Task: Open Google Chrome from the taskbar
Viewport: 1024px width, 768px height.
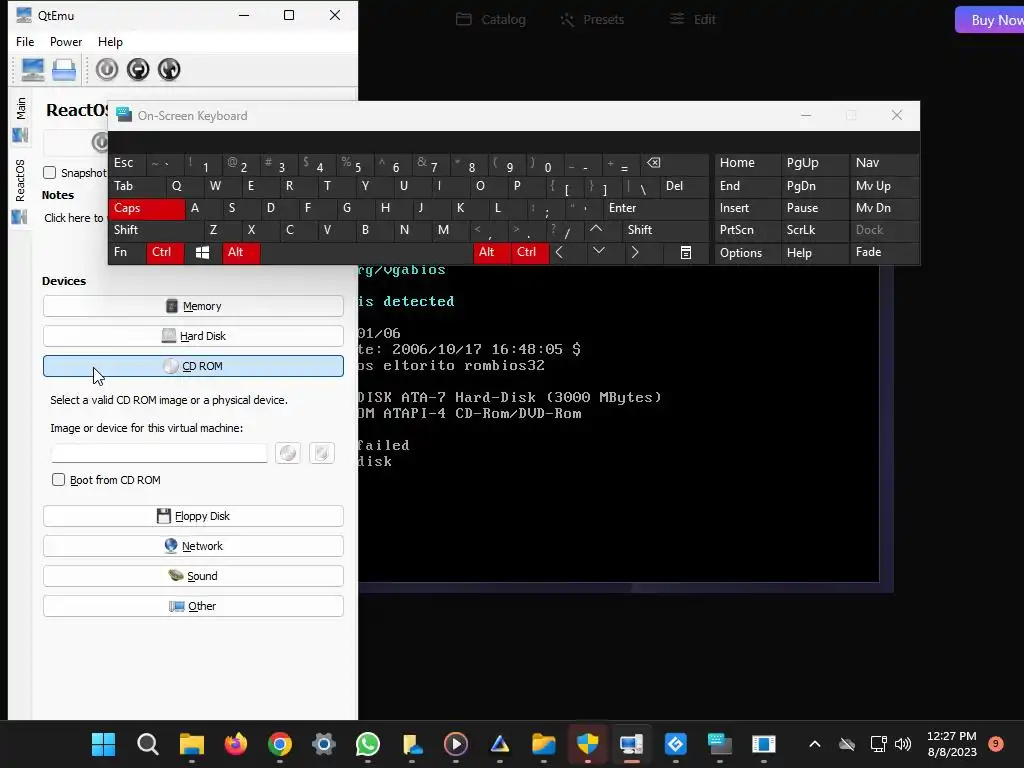Action: coord(280,744)
